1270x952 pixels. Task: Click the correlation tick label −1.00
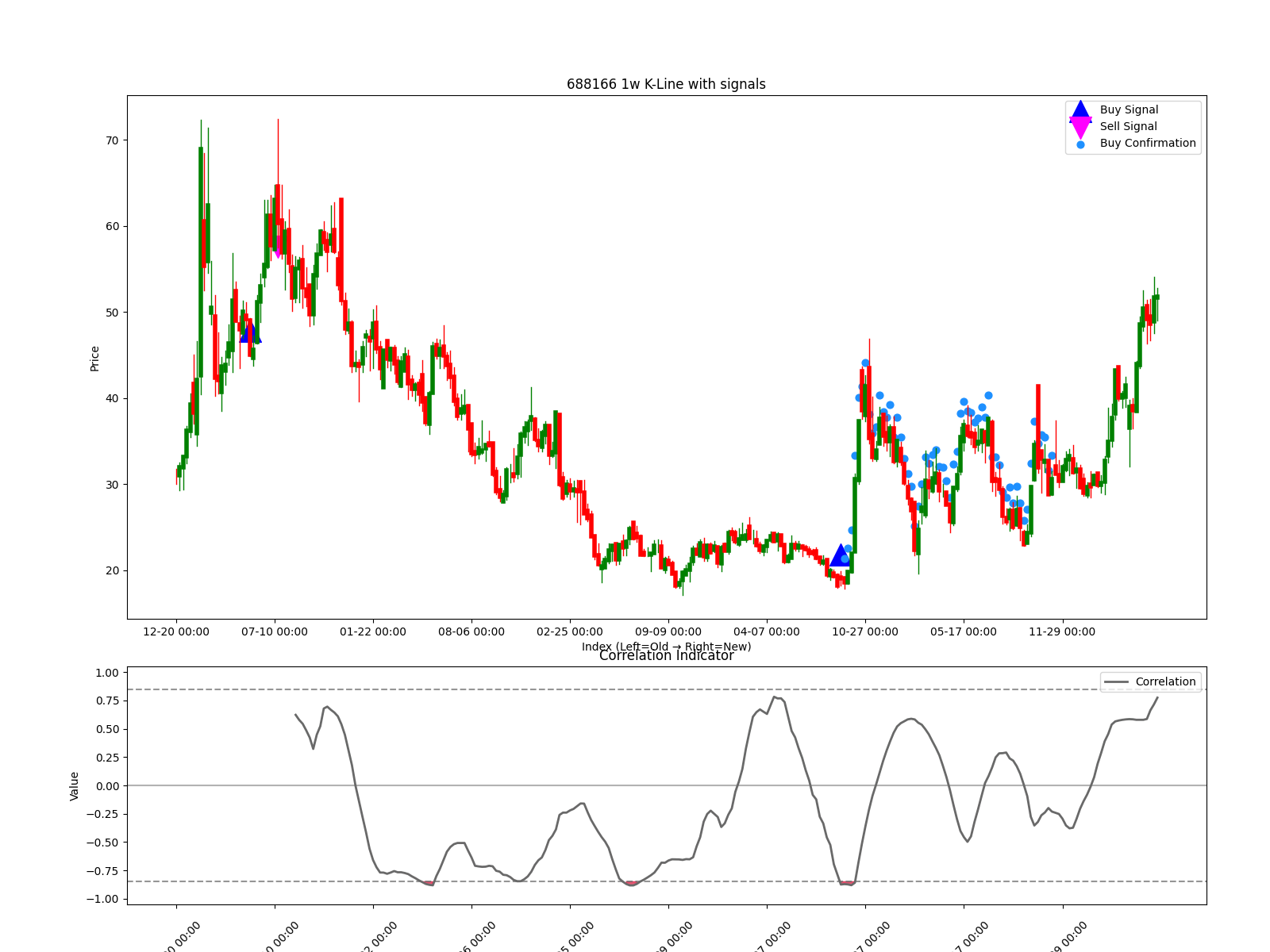pyautogui.click(x=103, y=900)
